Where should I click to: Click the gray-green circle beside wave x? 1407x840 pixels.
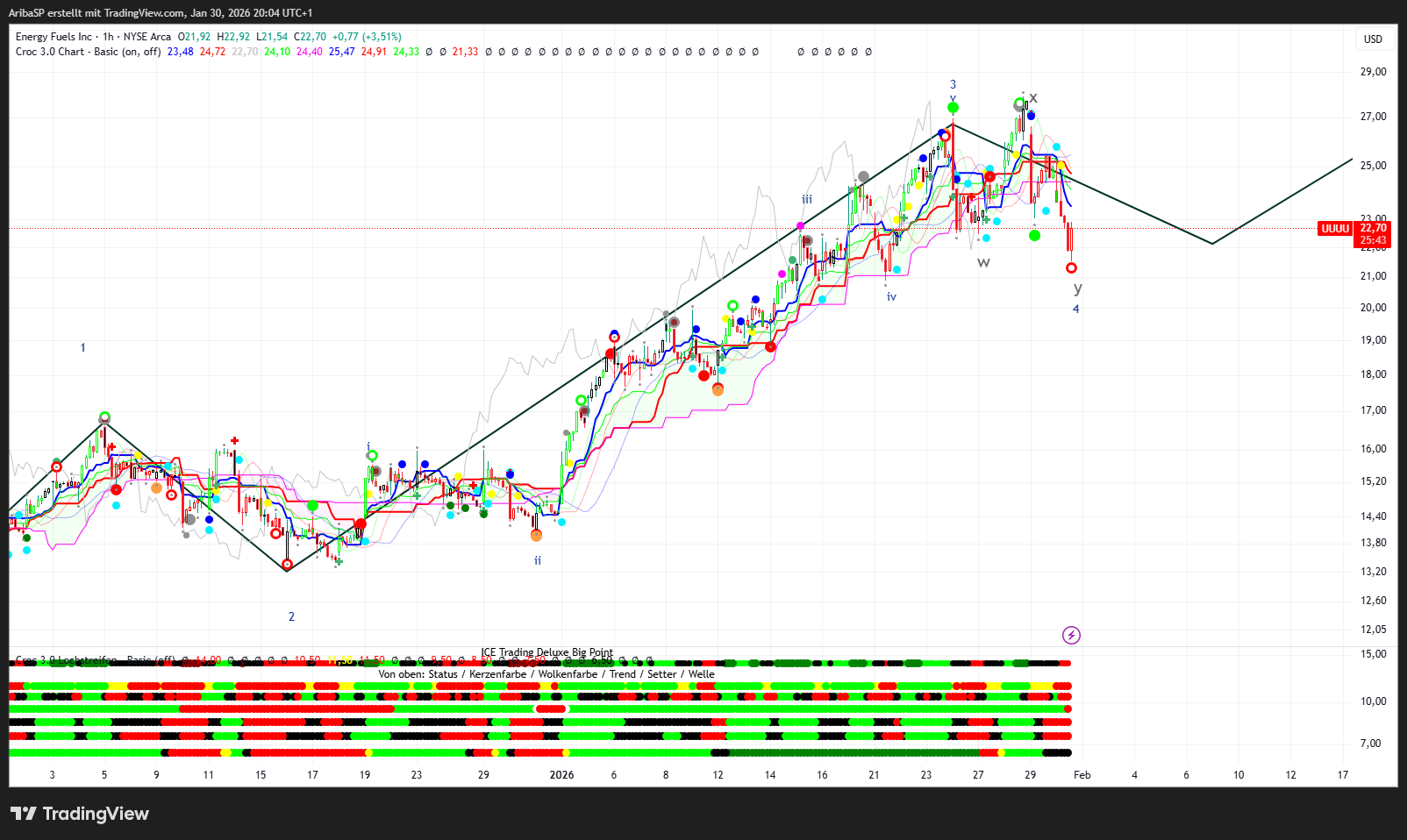[x=1019, y=104]
